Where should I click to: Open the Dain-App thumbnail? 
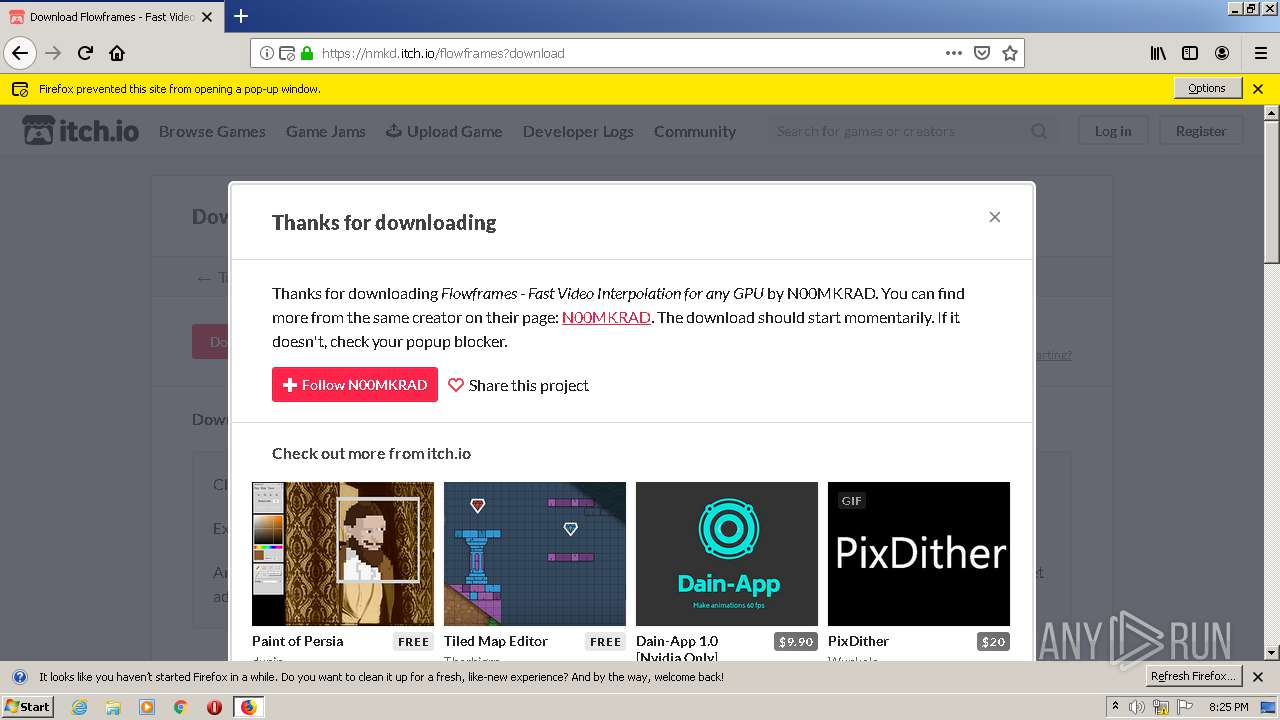(727, 554)
